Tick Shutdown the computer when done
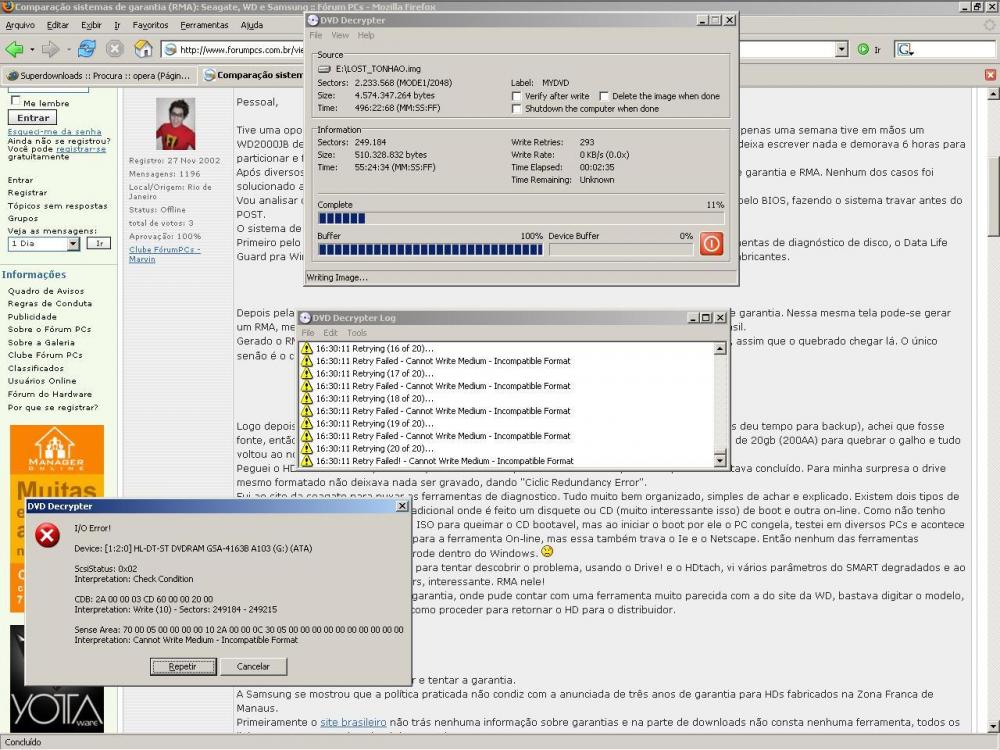1000x750 pixels. point(517,108)
